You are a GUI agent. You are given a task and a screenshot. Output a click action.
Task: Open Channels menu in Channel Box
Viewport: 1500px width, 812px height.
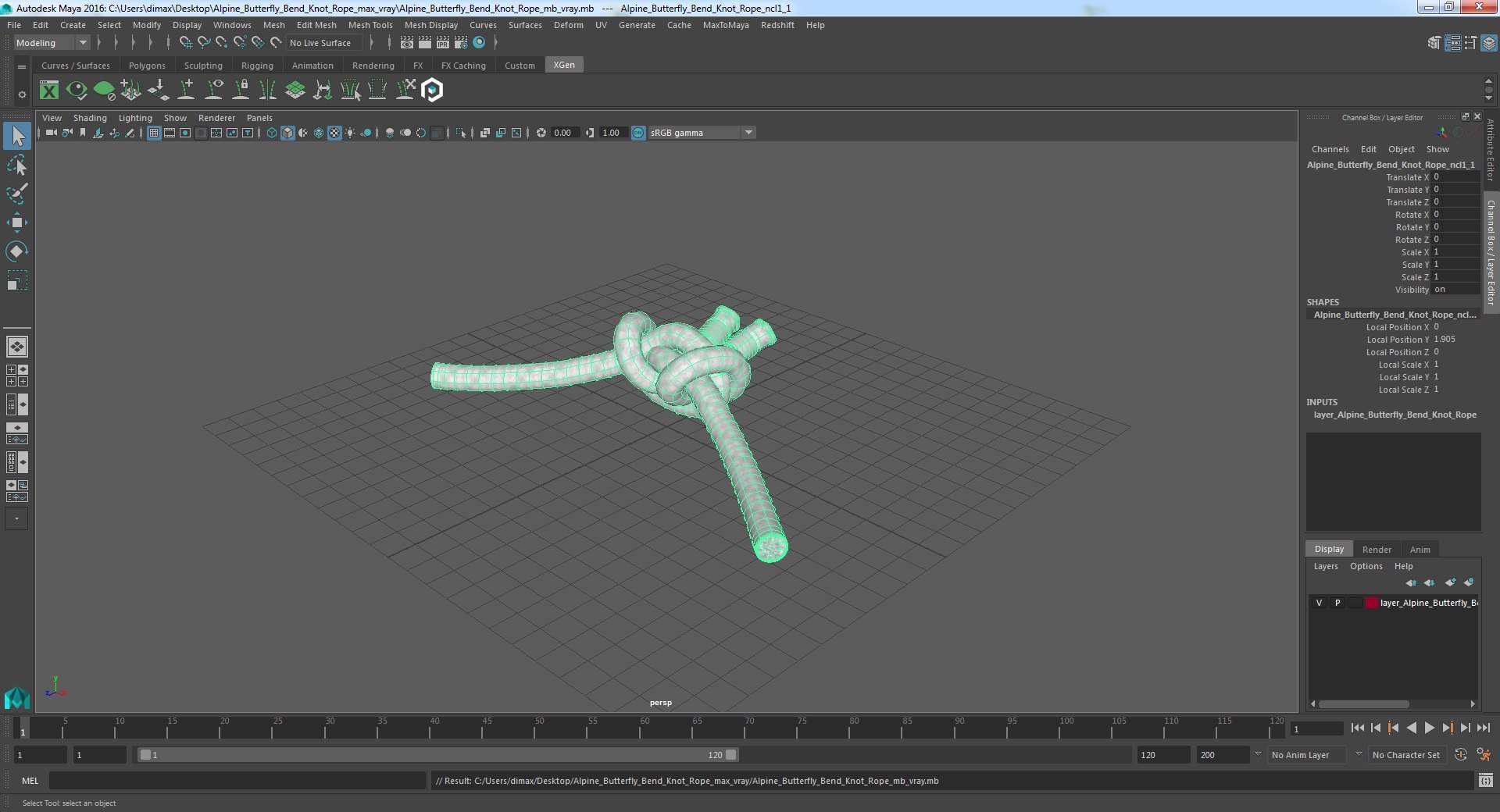(x=1330, y=149)
